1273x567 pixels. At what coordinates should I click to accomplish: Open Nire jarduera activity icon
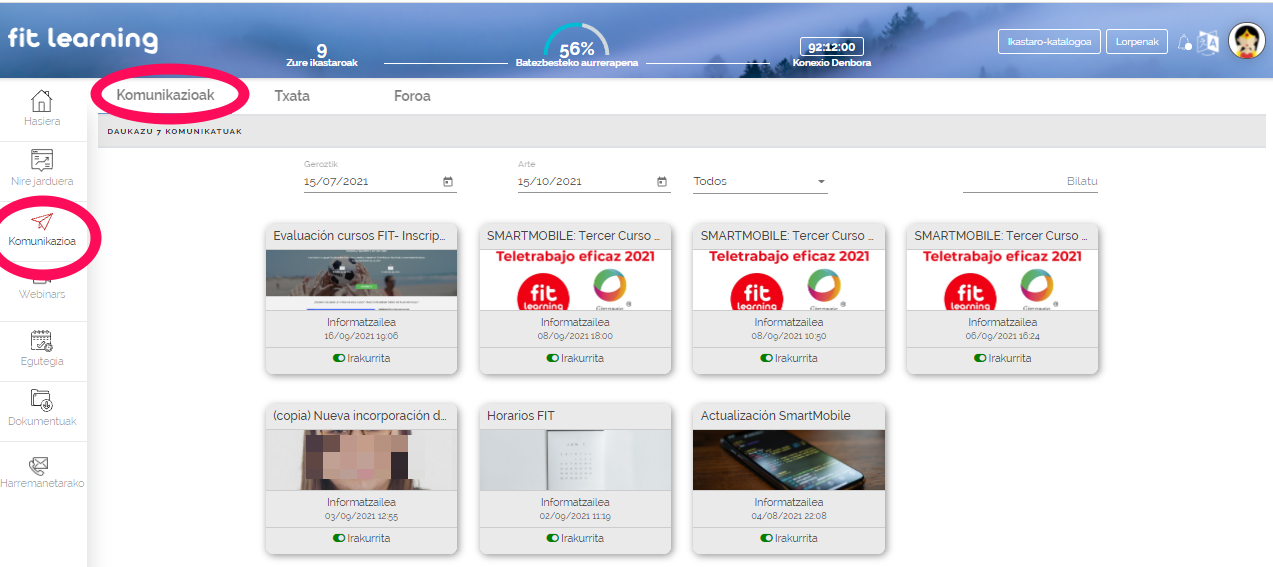click(42, 160)
